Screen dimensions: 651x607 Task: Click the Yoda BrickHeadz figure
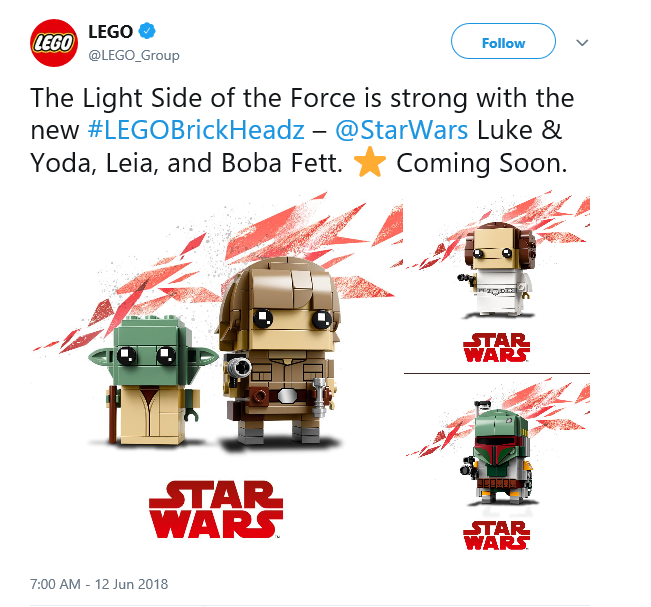coord(152,380)
